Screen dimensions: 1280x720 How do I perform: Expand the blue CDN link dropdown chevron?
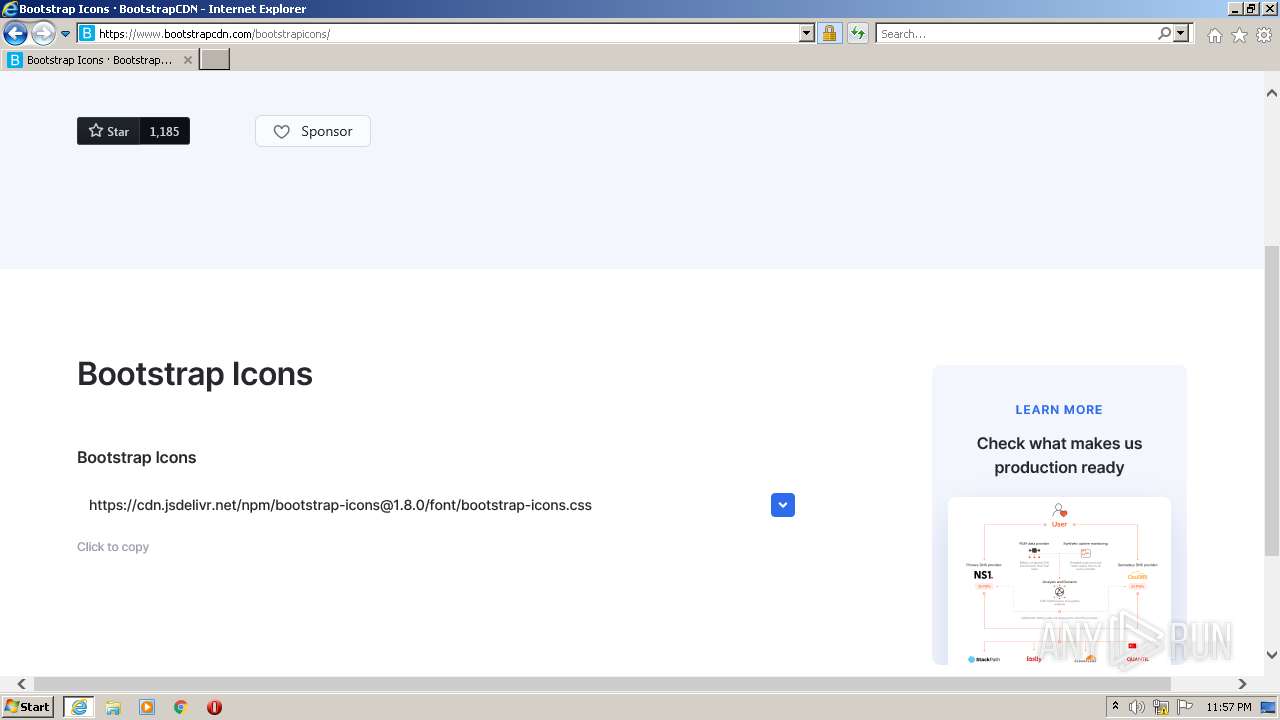(783, 505)
